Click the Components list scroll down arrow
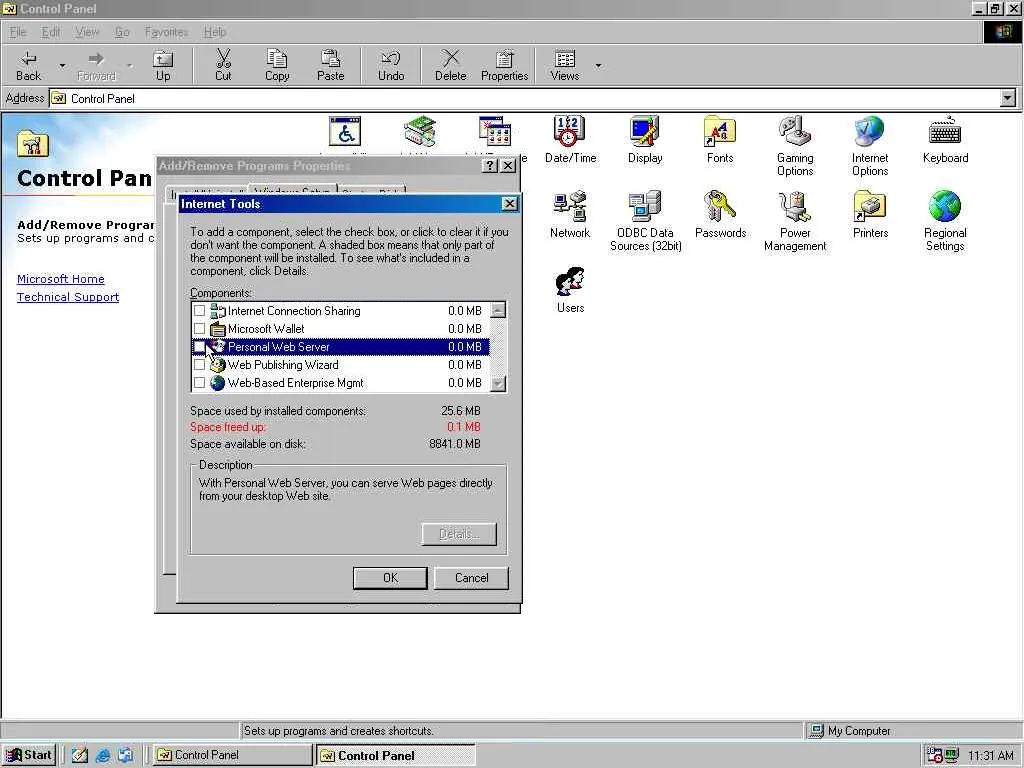1024x768 pixels. 498,383
